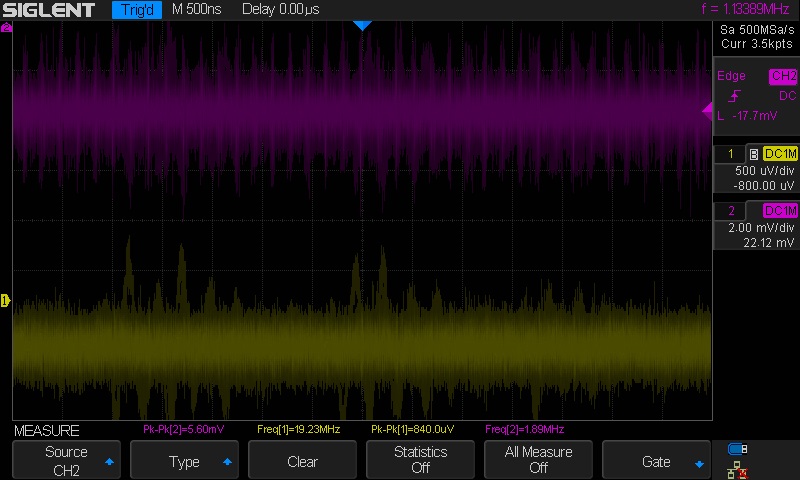Click the blue arrow on Source button
800x480 pixels.
coord(109,462)
